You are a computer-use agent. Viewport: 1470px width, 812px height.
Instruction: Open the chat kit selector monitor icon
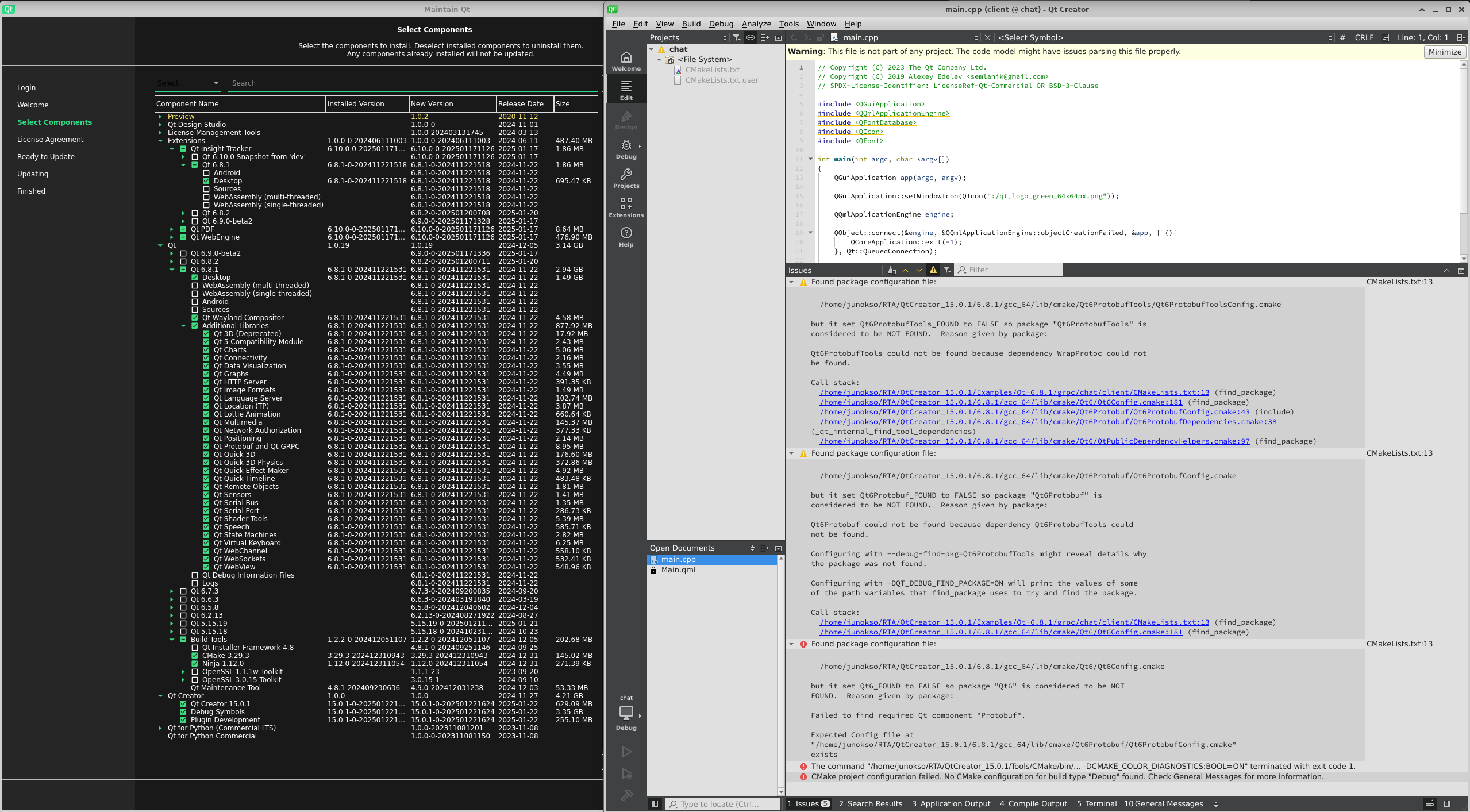tap(626, 714)
